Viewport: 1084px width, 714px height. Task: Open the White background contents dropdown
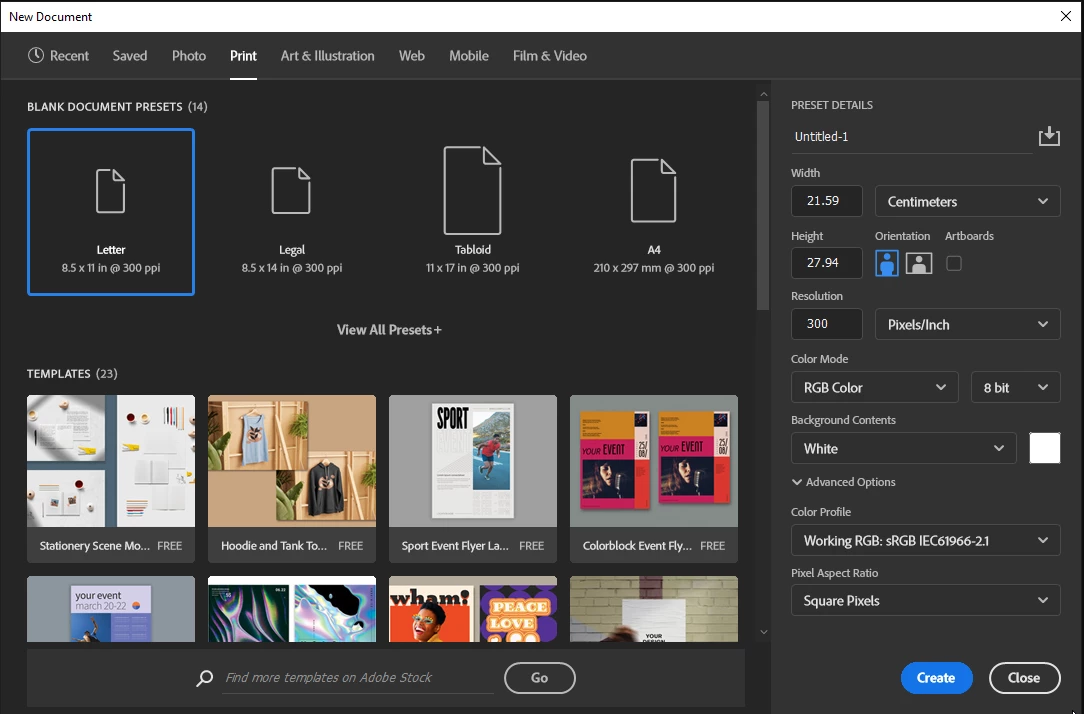[x=904, y=448]
